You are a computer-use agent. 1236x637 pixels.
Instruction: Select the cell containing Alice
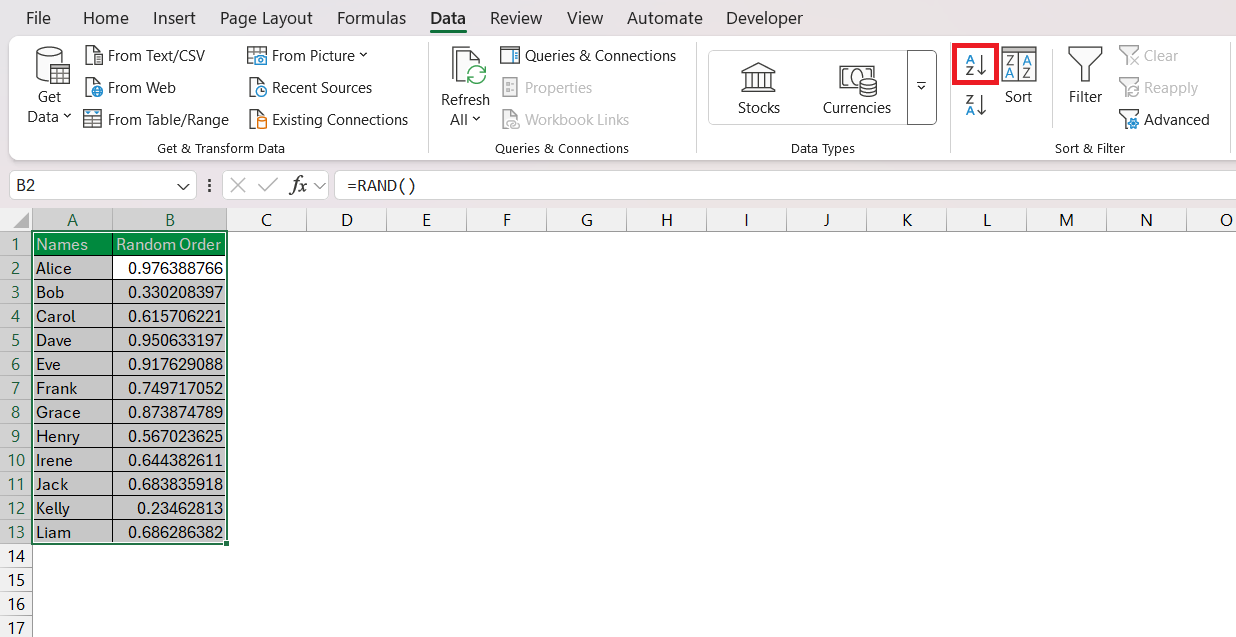click(x=72, y=268)
